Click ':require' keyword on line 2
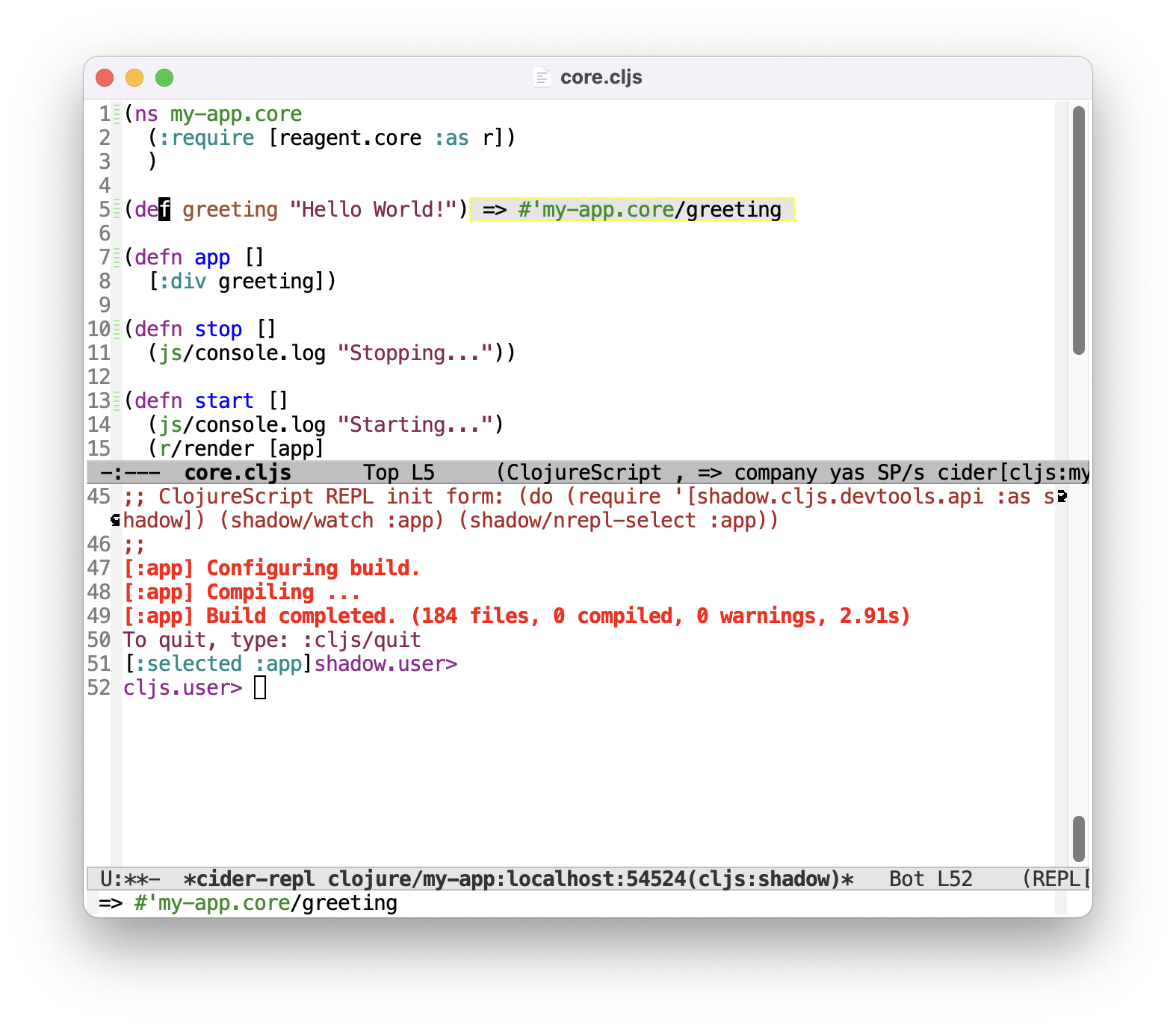This screenshot has height=1028, width=1176. tap(206, 137)
